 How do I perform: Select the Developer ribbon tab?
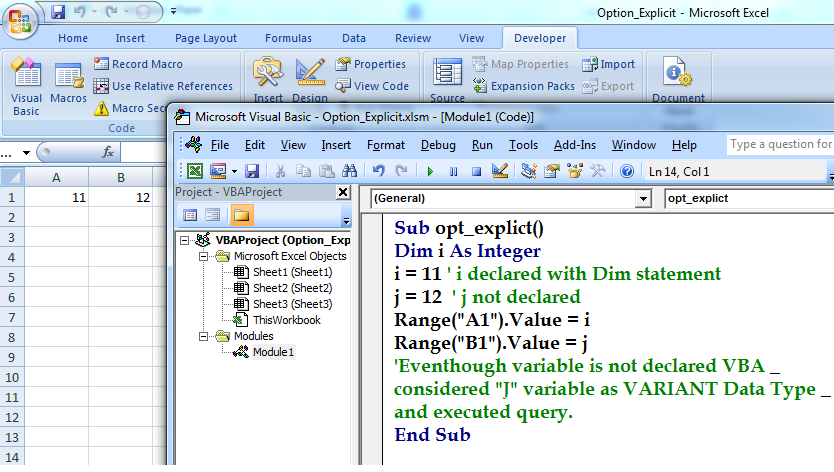[540, 38]
